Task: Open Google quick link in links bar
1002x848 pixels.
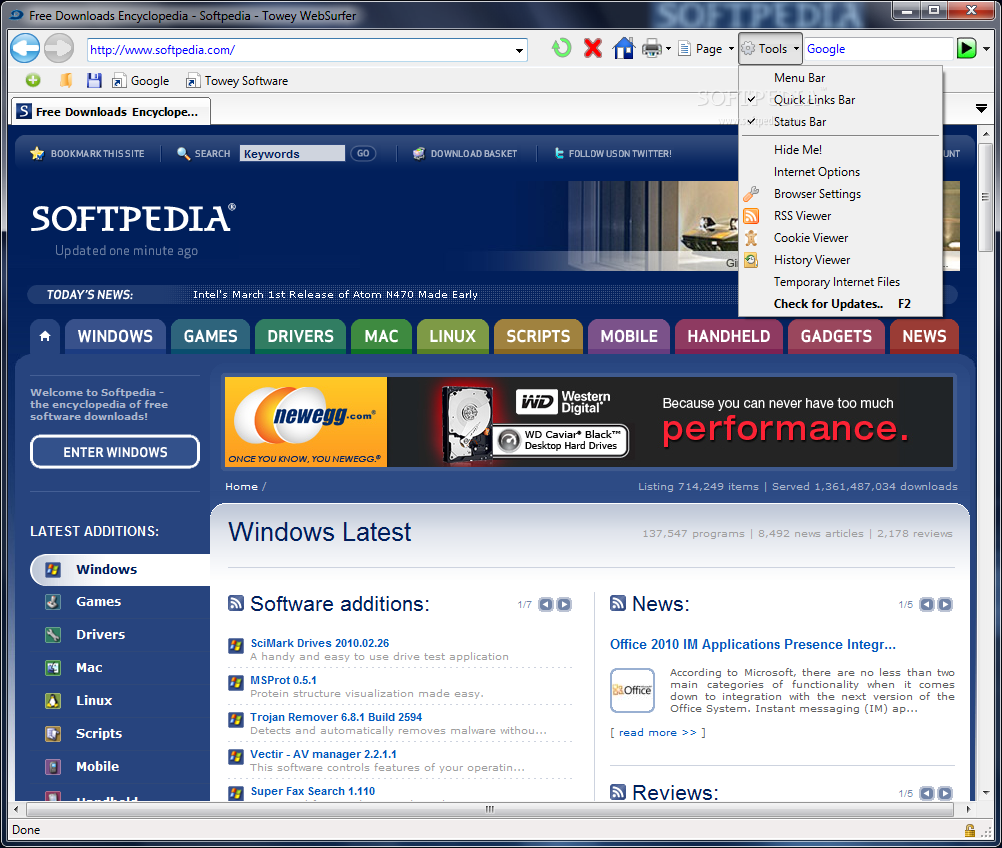Action: [141, 81]
